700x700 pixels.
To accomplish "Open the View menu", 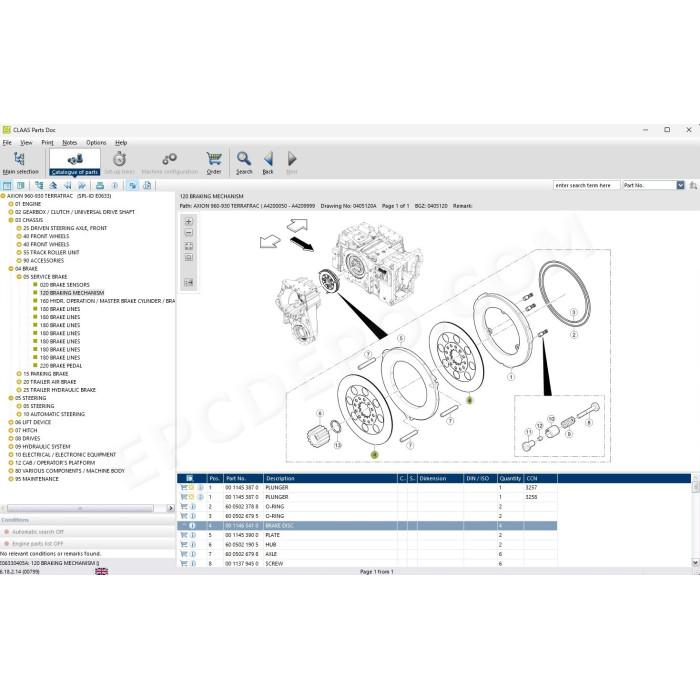I will (x=26, y=142).
